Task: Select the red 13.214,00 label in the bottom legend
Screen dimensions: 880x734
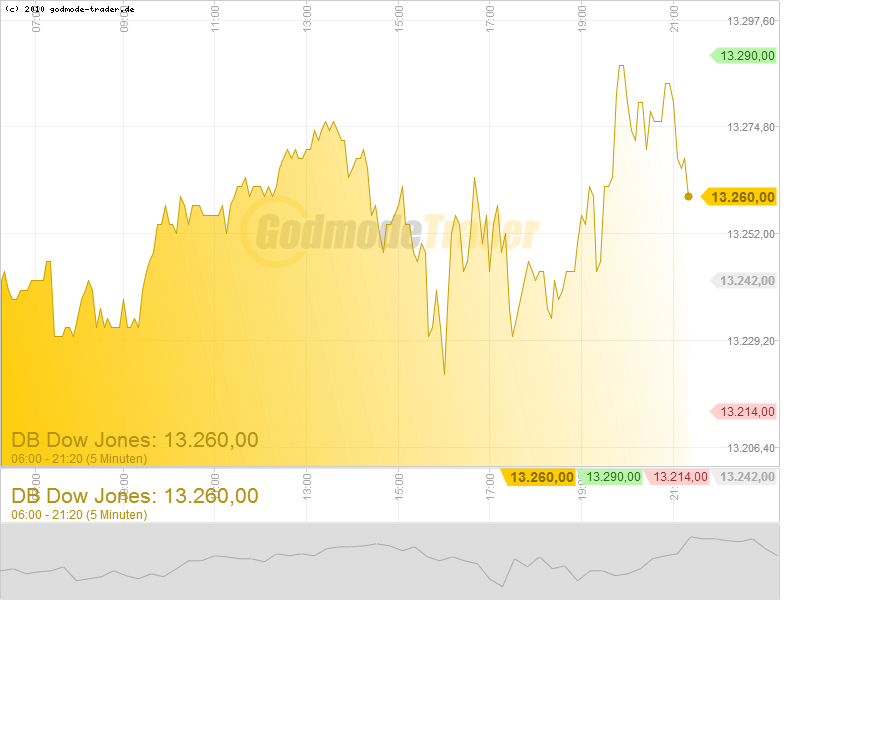Action: click(x=678, y=478)
